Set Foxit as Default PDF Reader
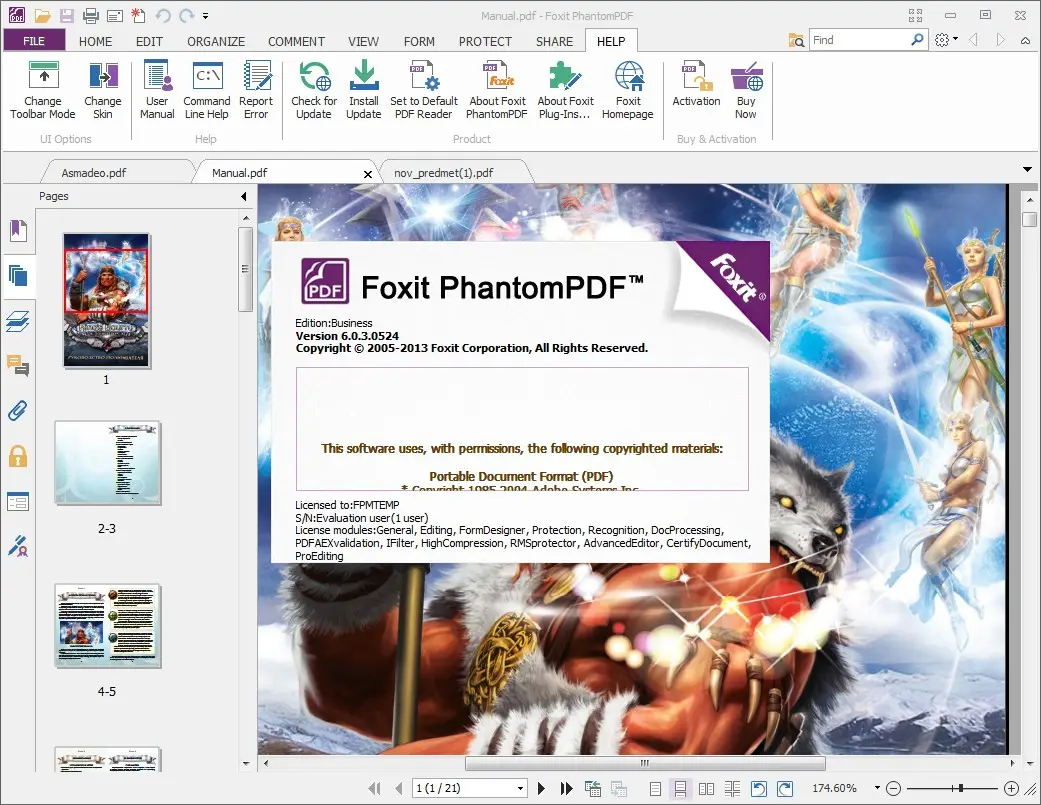Screen dimensions: 1041x805 (424, 90)
